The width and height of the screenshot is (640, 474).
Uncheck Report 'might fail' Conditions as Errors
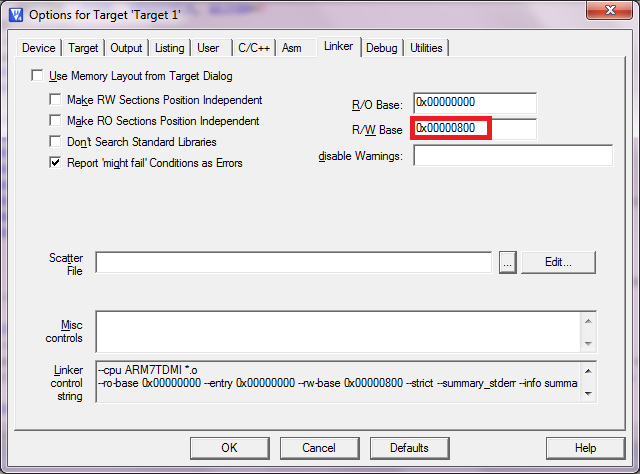click(x=56, y=163)
